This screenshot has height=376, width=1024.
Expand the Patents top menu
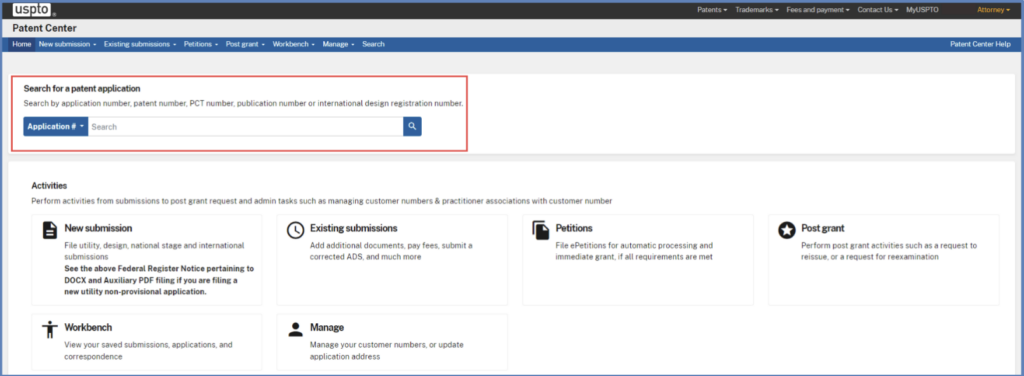coord(712,10)
